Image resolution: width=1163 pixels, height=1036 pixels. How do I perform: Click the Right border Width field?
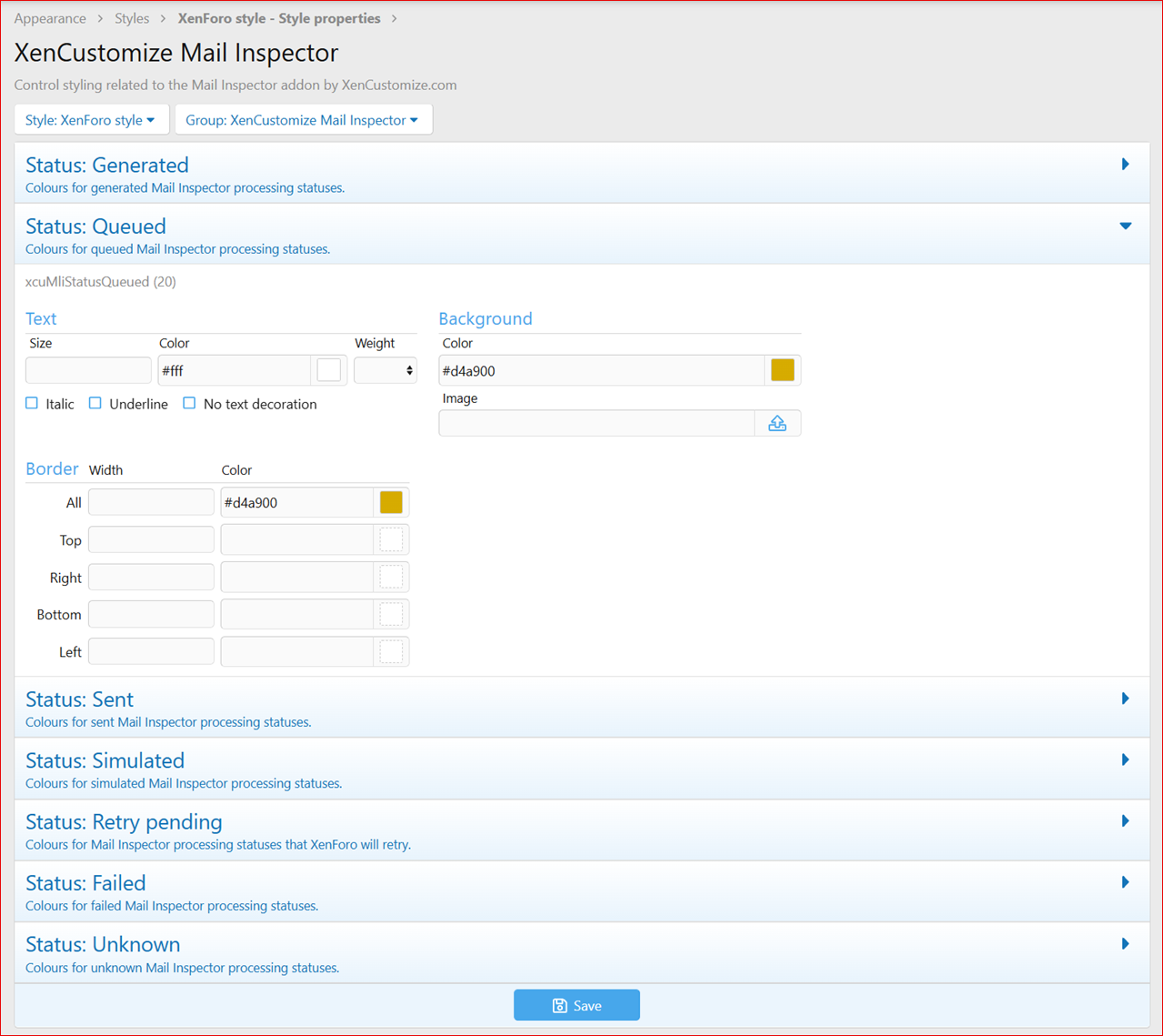tap(151, 577)
